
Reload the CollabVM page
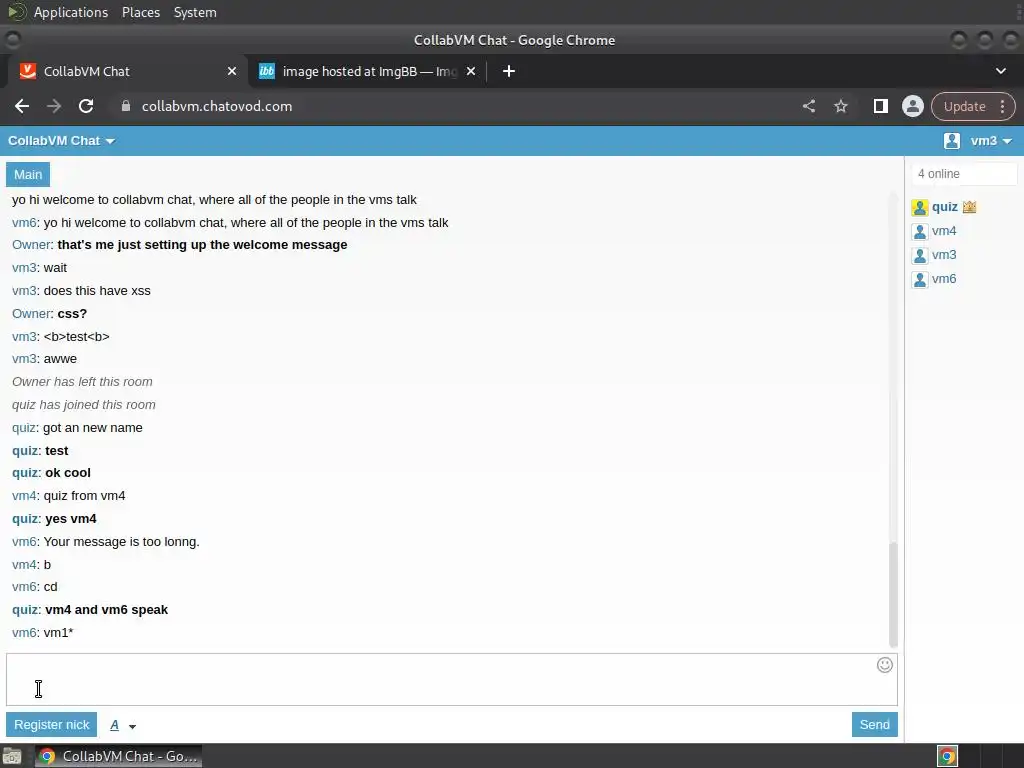point(86,106)
